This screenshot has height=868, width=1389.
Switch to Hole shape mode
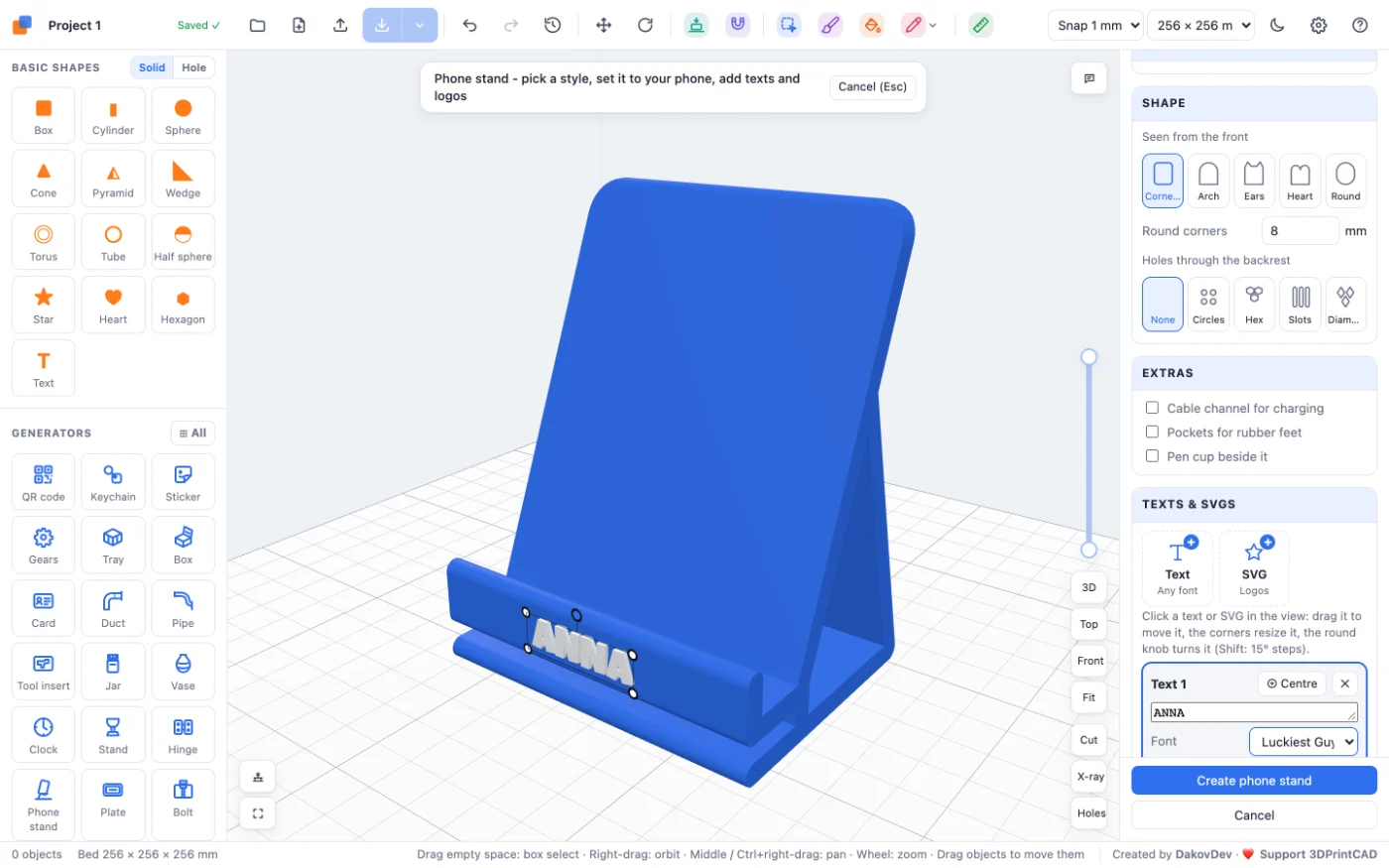(194, 67)
